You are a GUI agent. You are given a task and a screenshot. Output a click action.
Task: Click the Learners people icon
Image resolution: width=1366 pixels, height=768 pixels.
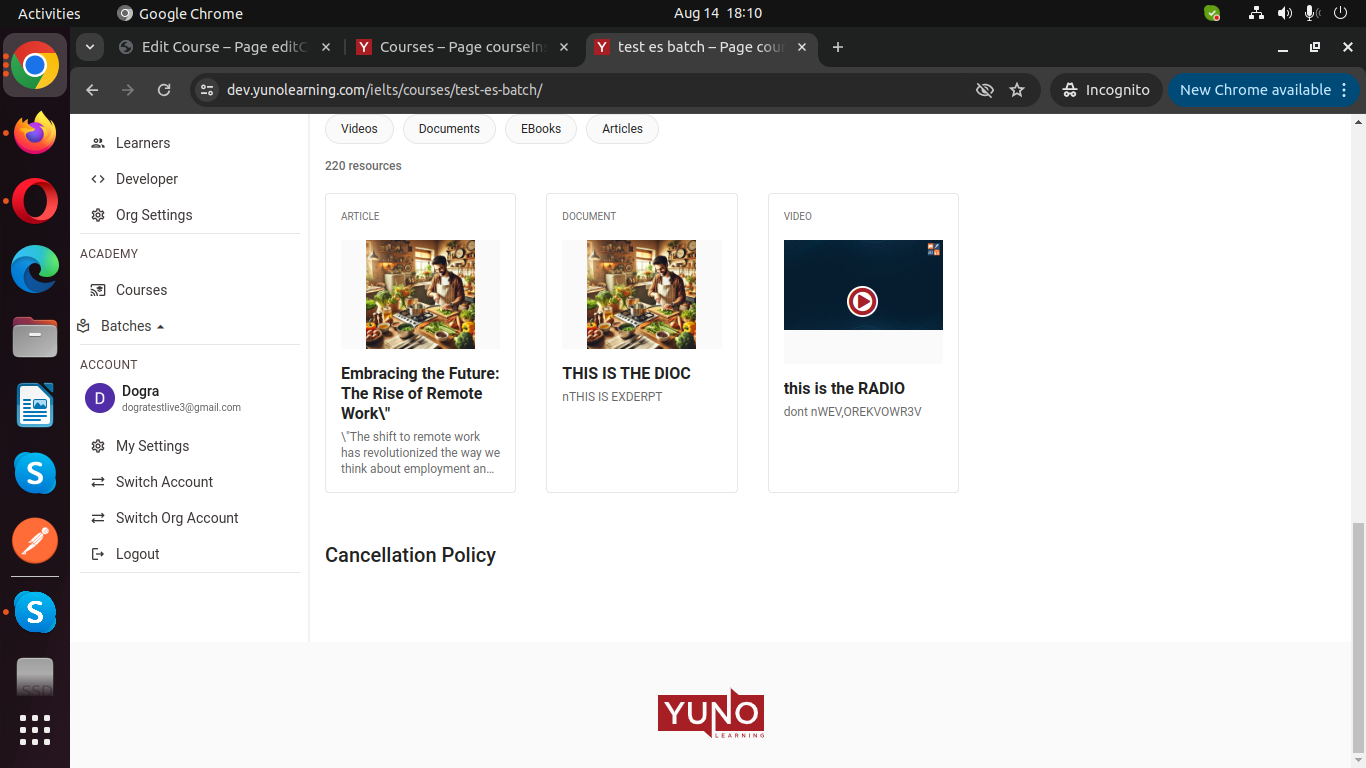tap(98, 143)
